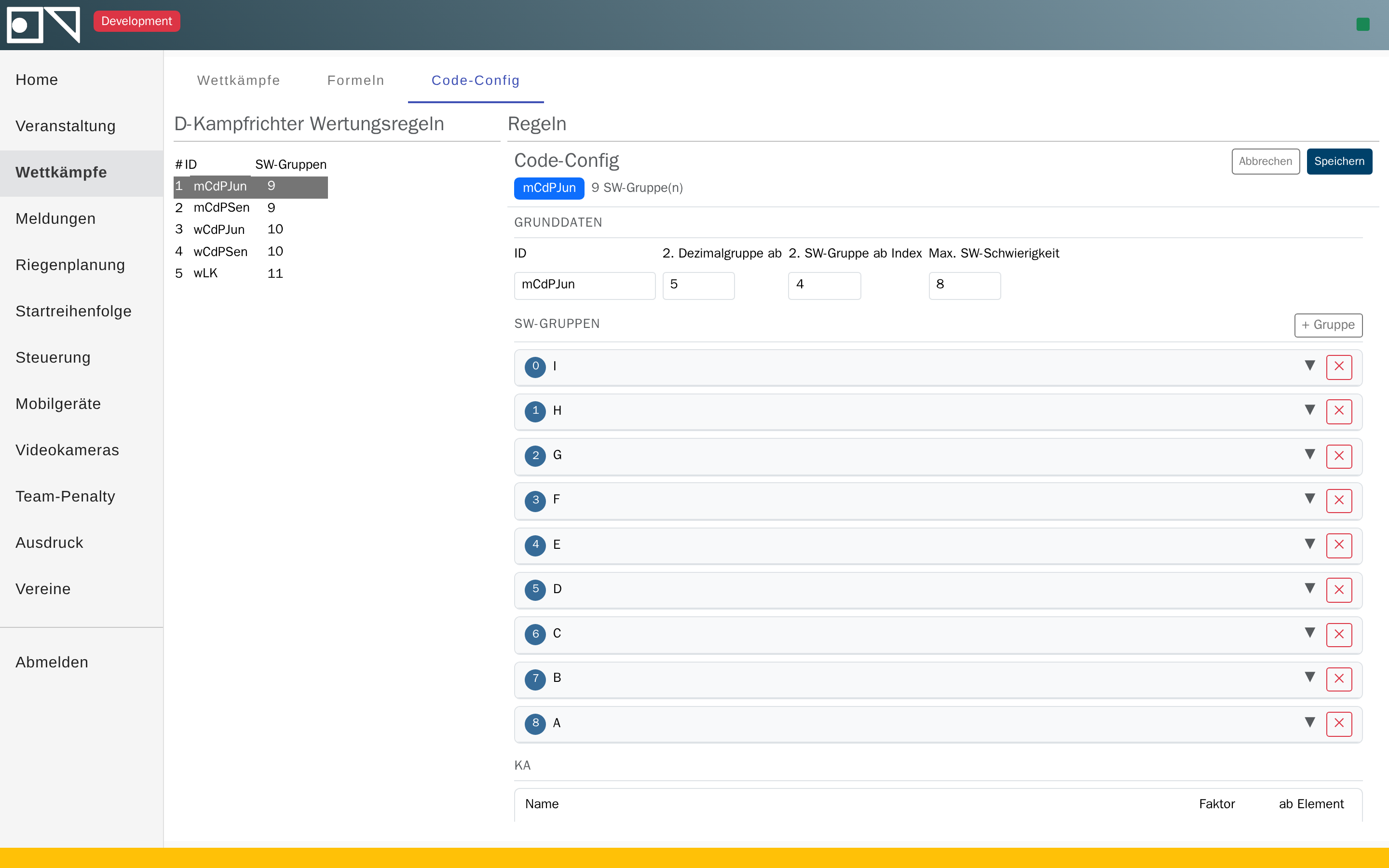Focus the 2. SW-Gruppe ab Index field
Image resolution: width=1389 pixels, height=868 pixels.
(x=824, y=285)
